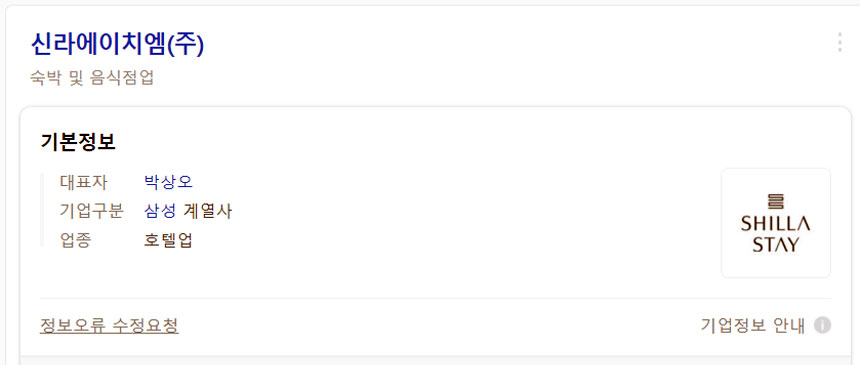Click the 숙박 및 음식점업 category text
The width and height of the screenshot is (860, 365).
pos(92,78)
